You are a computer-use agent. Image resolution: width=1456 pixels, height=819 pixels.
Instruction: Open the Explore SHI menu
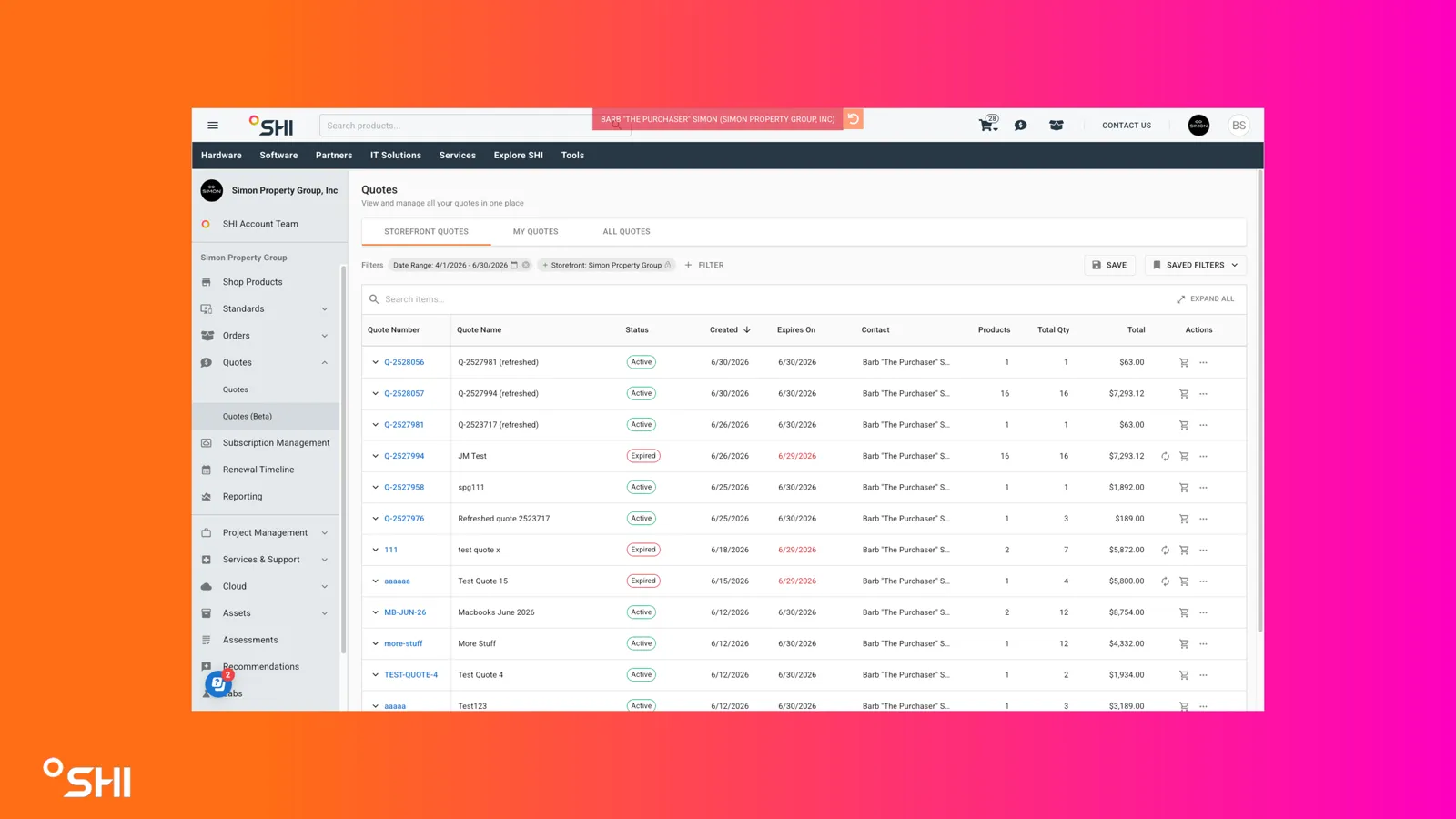coord(519,156)
